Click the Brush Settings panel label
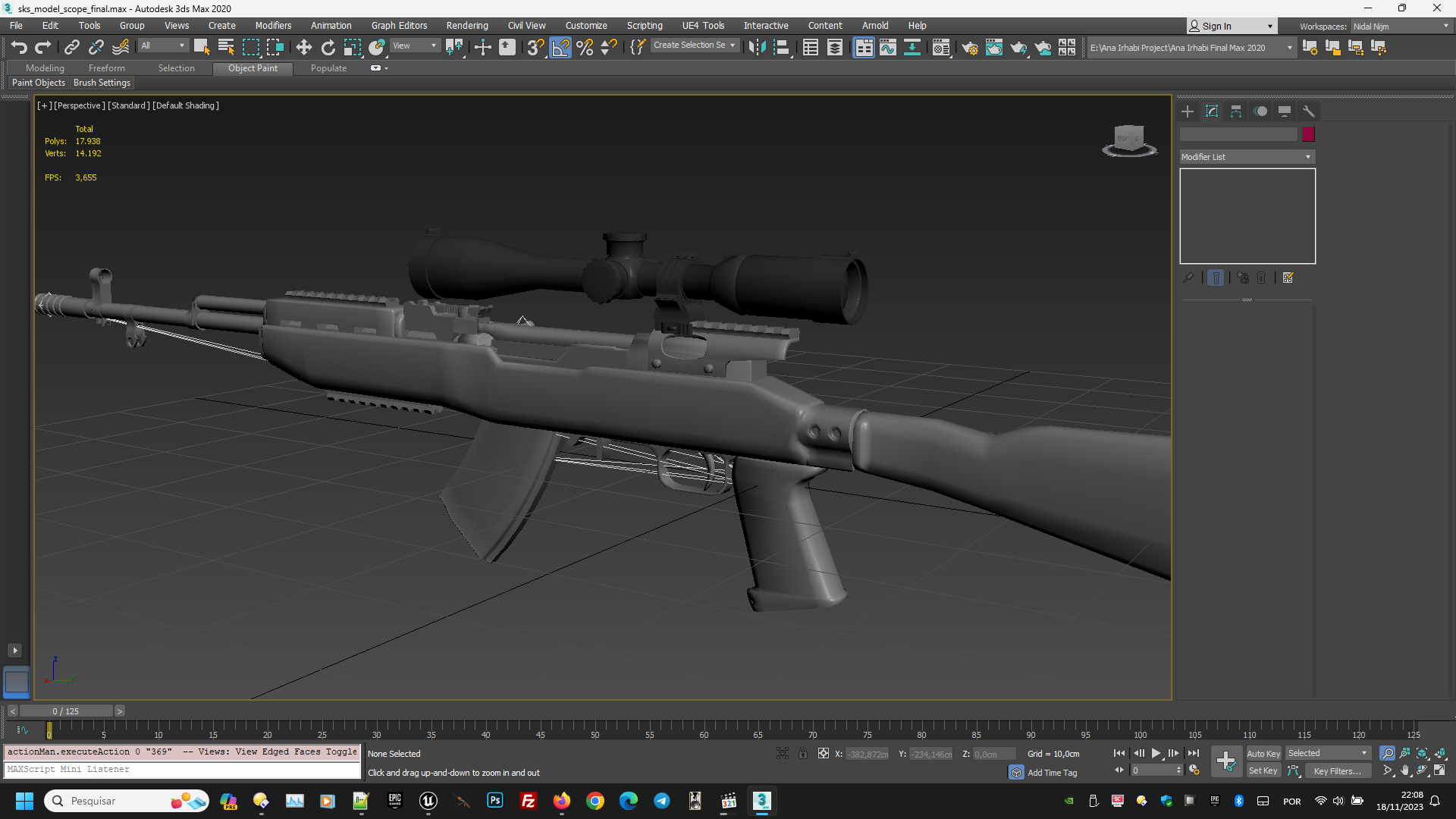 102,83
